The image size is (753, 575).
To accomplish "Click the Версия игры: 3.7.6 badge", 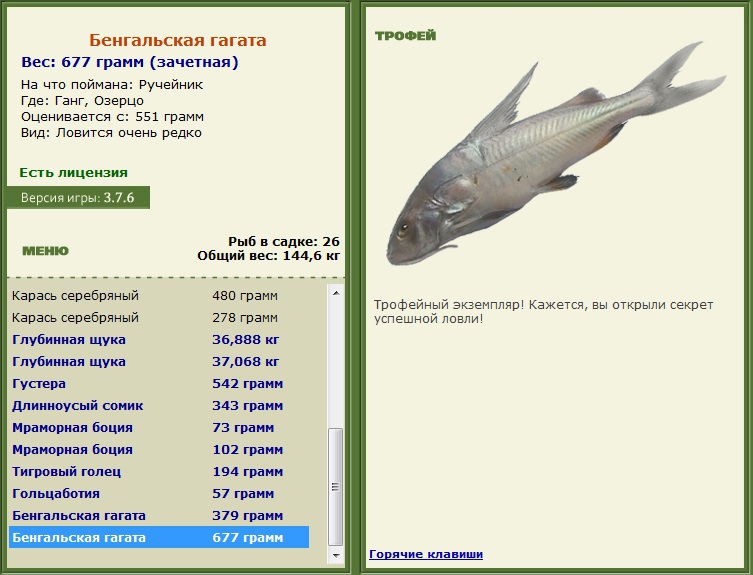I will tap(78, 198).
